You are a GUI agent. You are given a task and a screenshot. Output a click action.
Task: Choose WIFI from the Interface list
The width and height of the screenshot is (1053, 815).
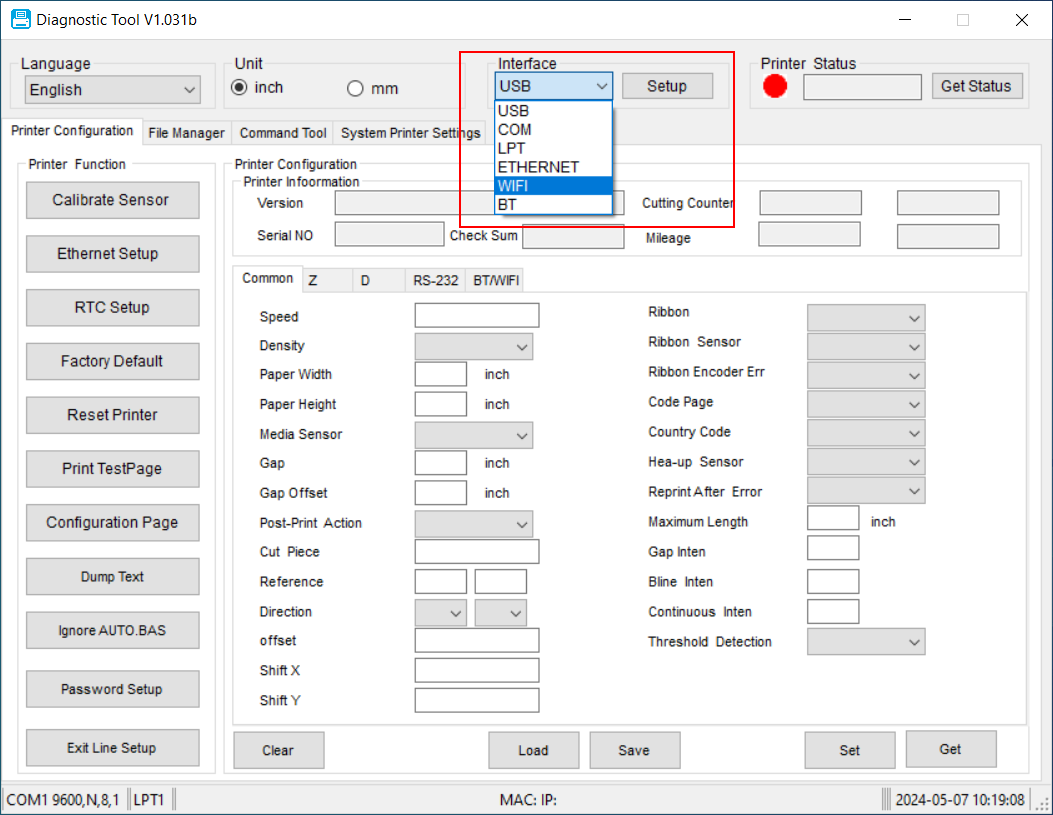tap(553, 186)
